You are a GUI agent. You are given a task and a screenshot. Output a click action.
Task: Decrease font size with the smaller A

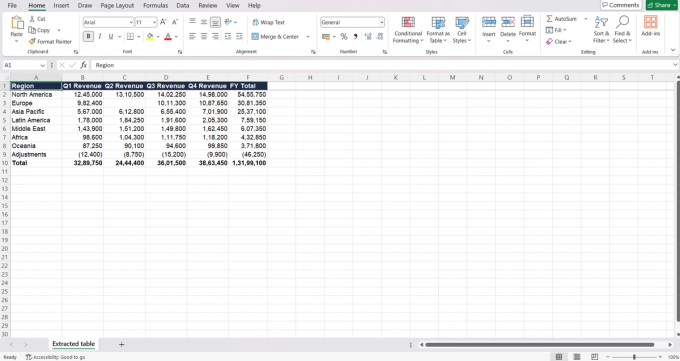coord(175,22)
